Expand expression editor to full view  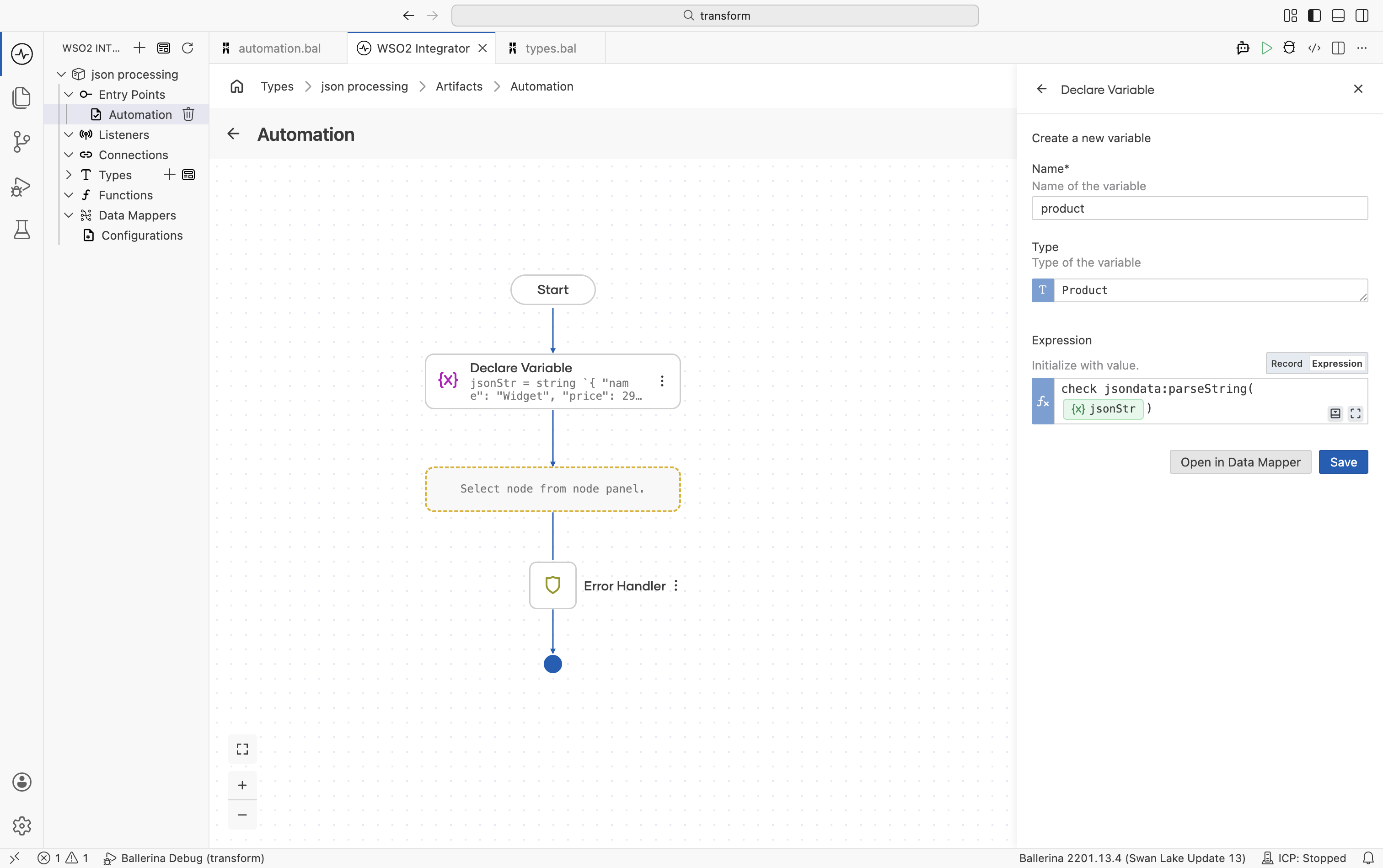[x=1356, y=413]
